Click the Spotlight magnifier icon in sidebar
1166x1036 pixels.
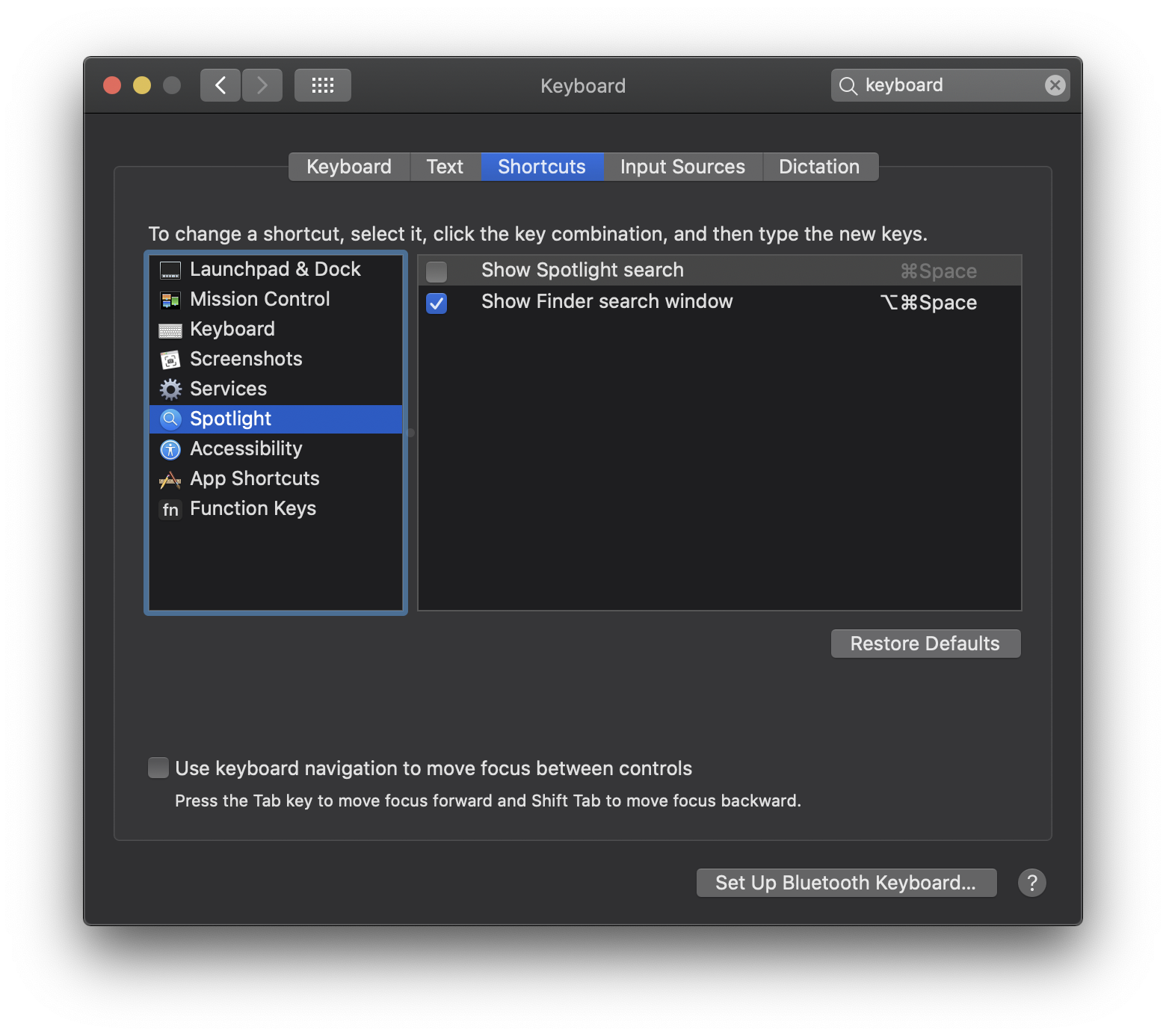pos(170,419)
